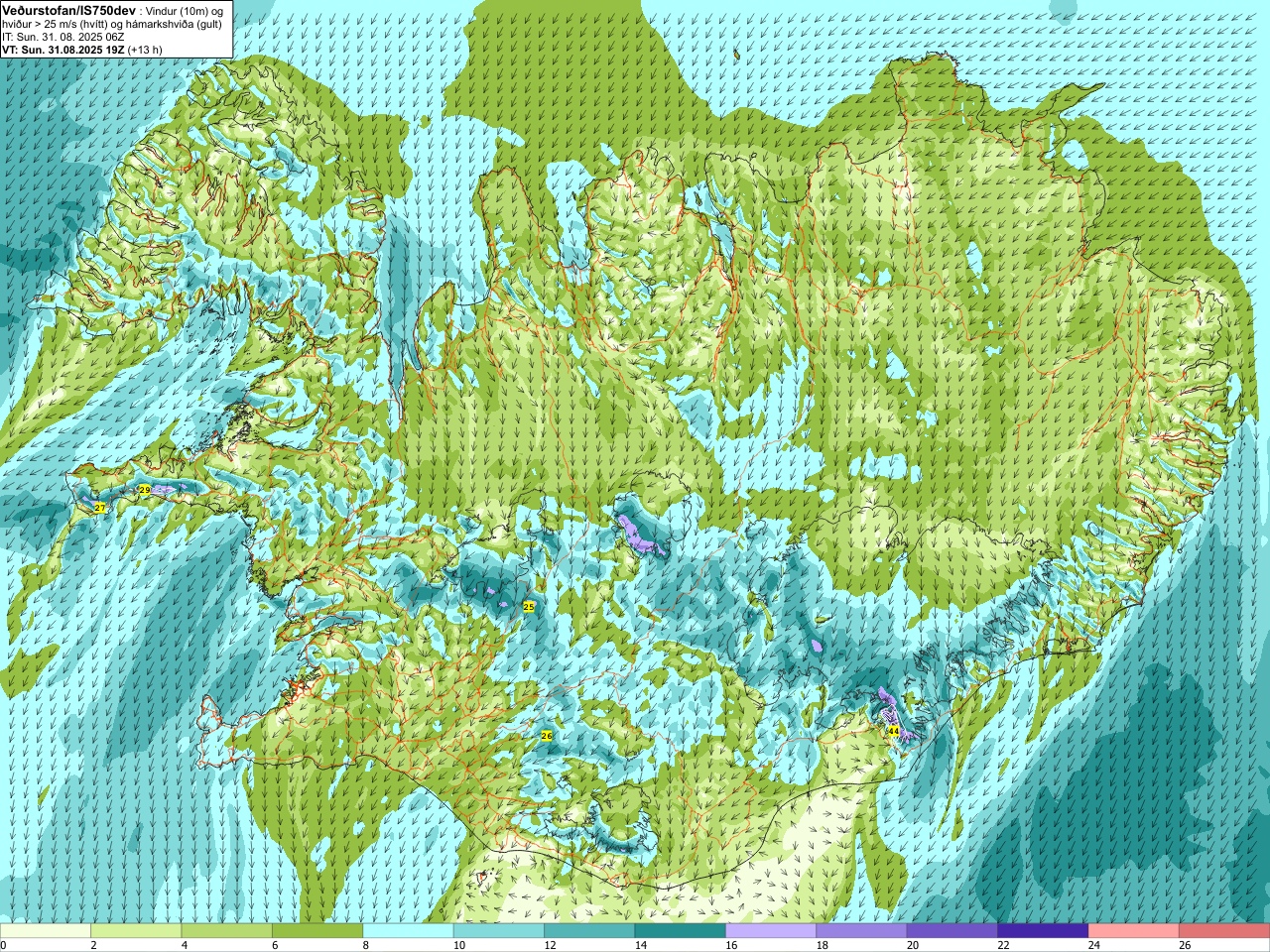Click the 20–22 m/s violet legend swatch

(952, 931)
